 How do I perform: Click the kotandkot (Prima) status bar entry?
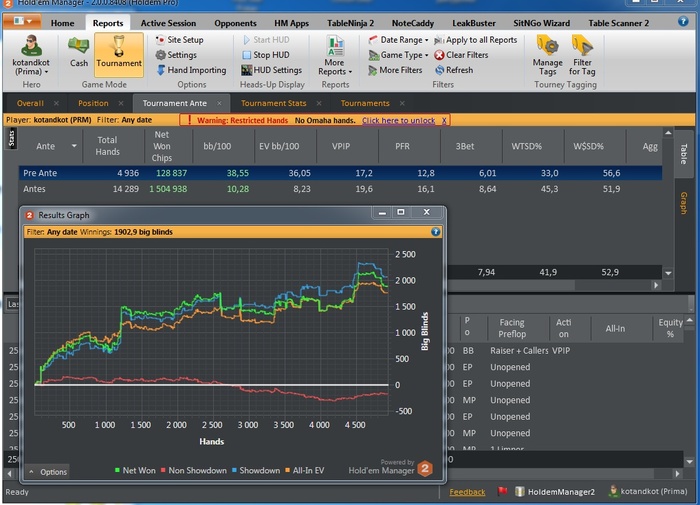[x=648, y=491]
